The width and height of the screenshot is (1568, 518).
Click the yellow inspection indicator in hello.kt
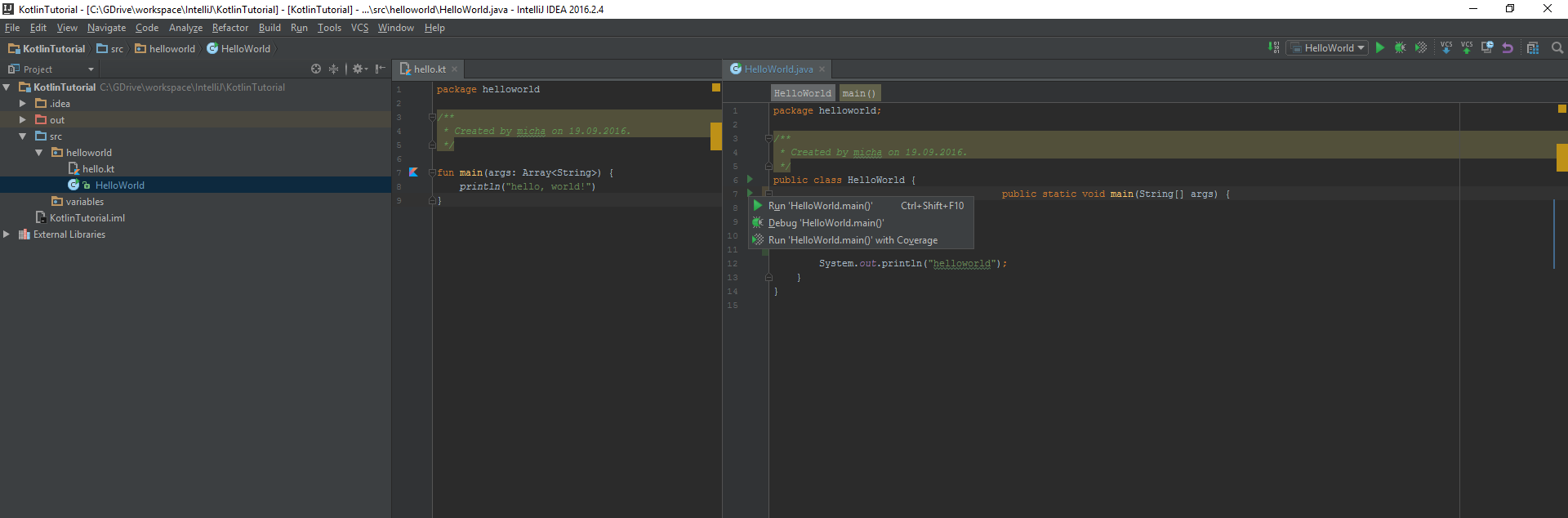pos(716,87)
